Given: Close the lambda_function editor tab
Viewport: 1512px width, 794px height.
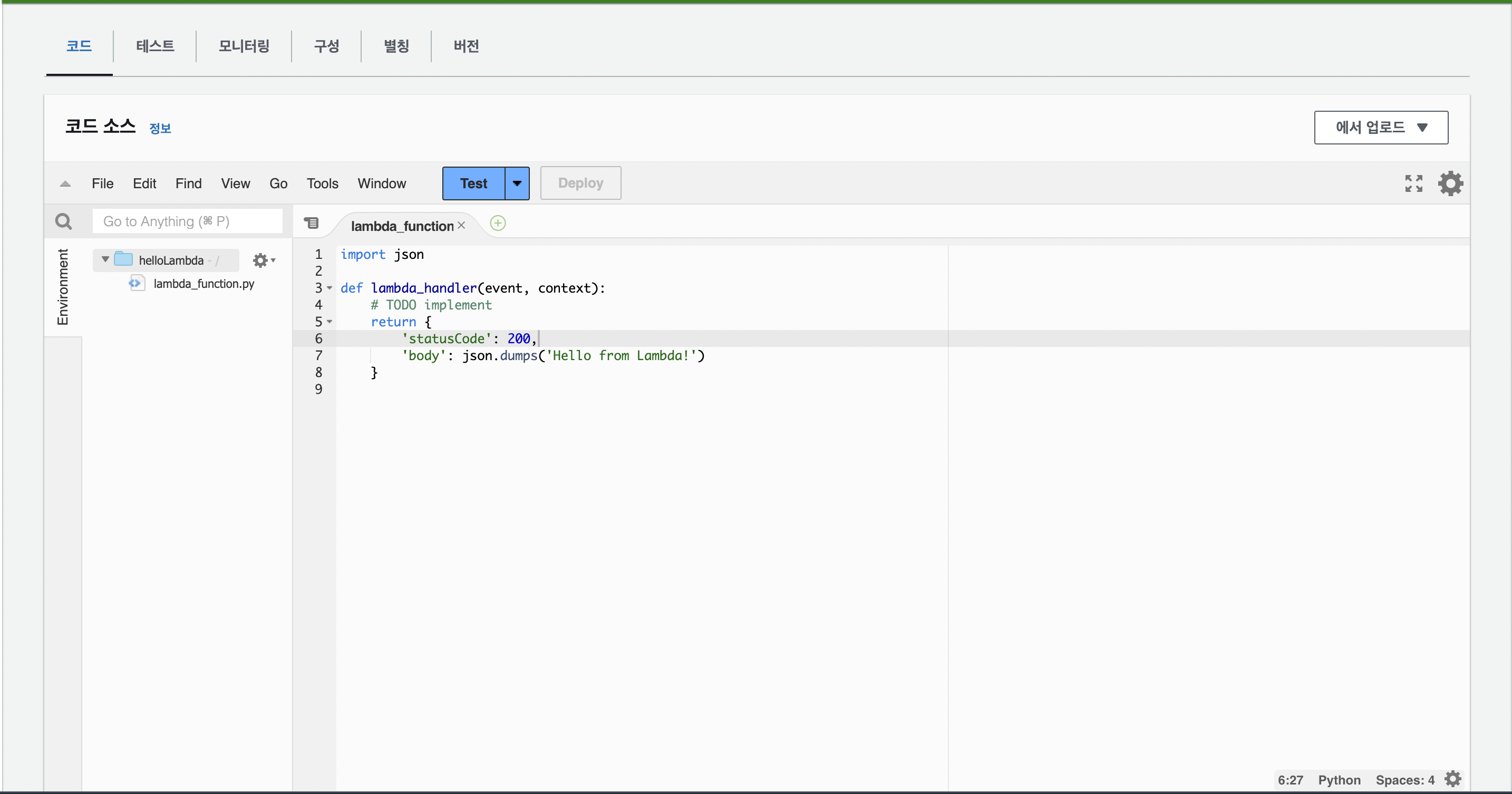Looking at the screenshot, I should point(461,225).
